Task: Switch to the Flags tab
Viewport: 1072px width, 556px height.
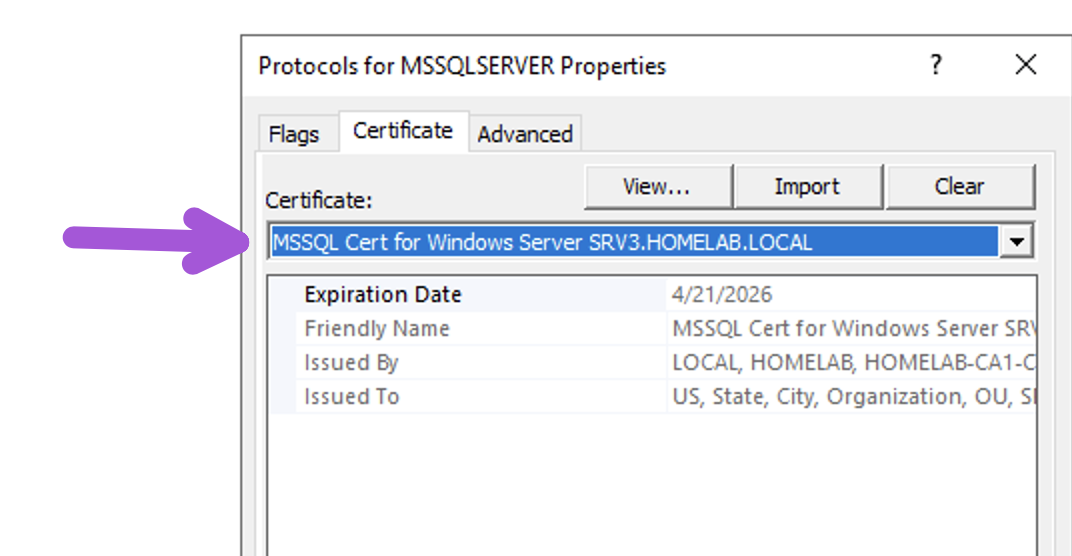Action: click(x=294, y=134)
